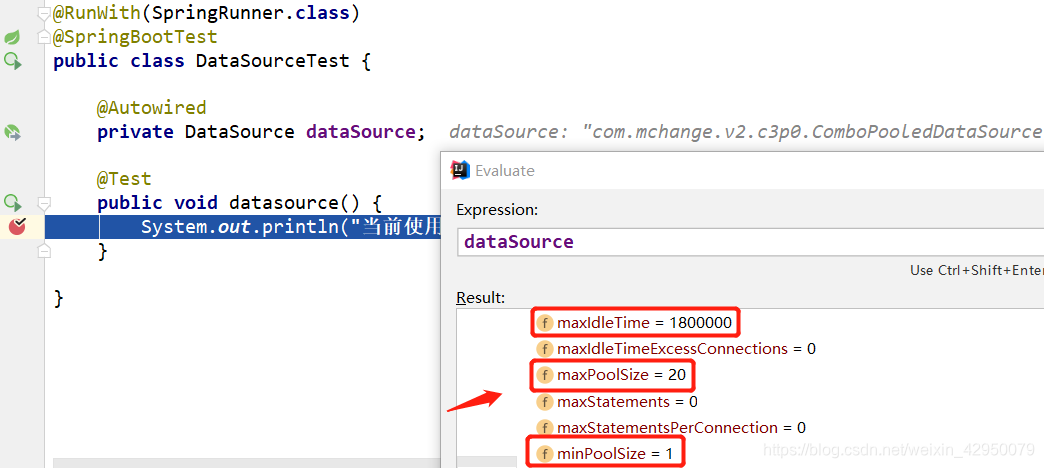Click the autowired bean gutter icon beside dataSource
Viewport: 1044px width, 468px height.
pyautogui.click(x=13, y=132)
